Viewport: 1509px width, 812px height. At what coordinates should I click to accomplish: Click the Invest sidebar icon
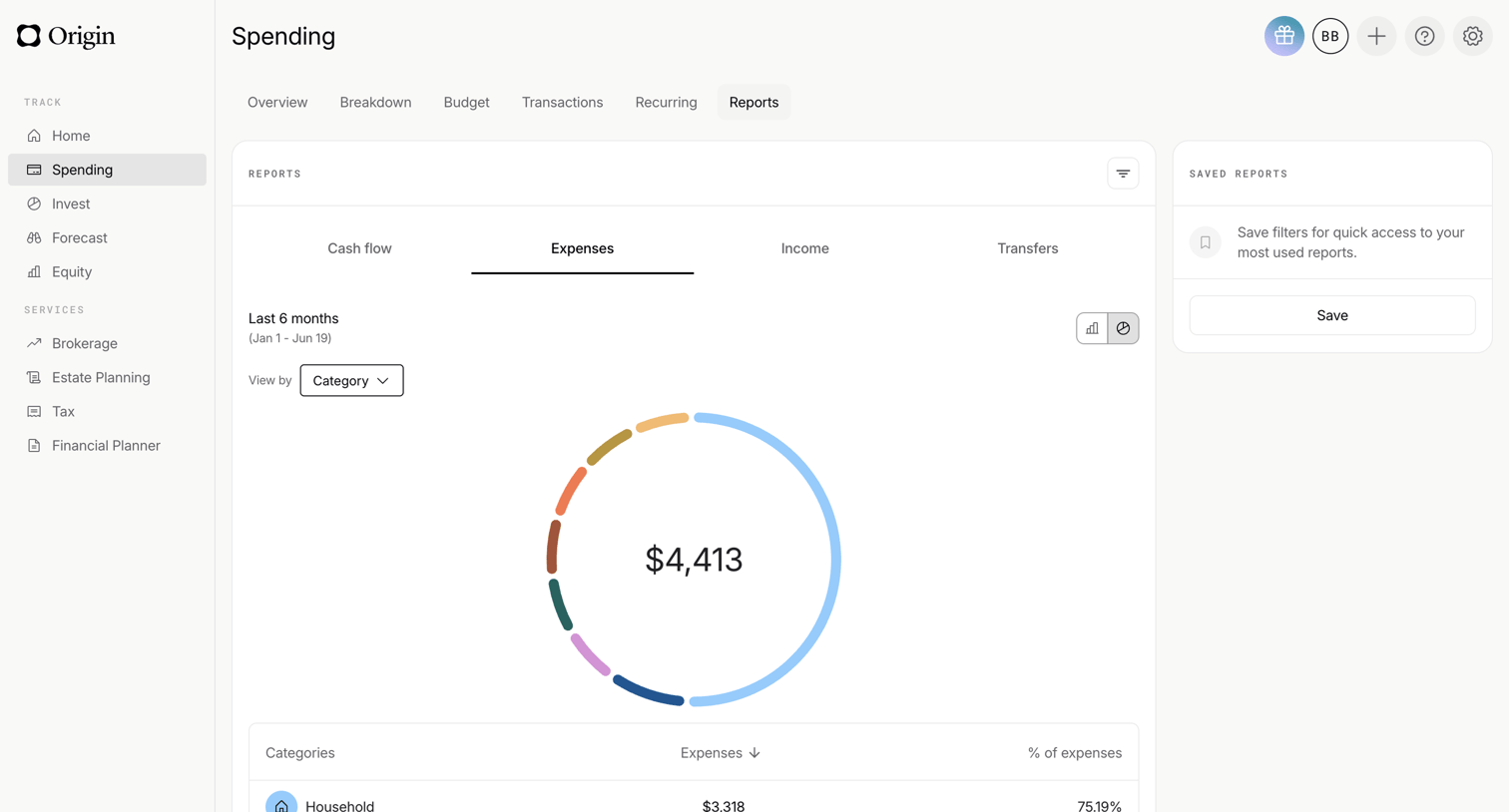(34, 203)
